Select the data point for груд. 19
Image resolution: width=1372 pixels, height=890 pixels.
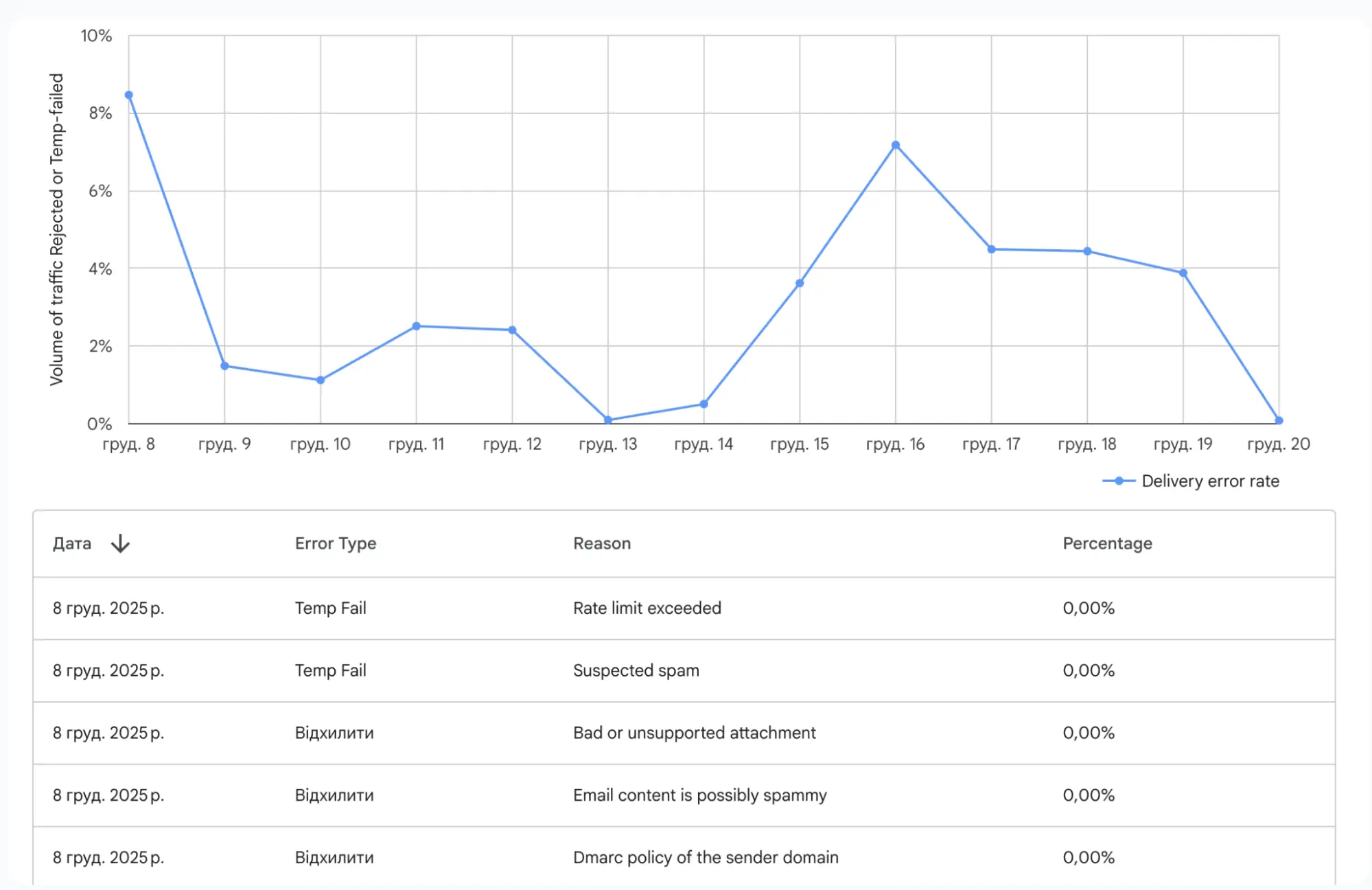[1183, 271]
